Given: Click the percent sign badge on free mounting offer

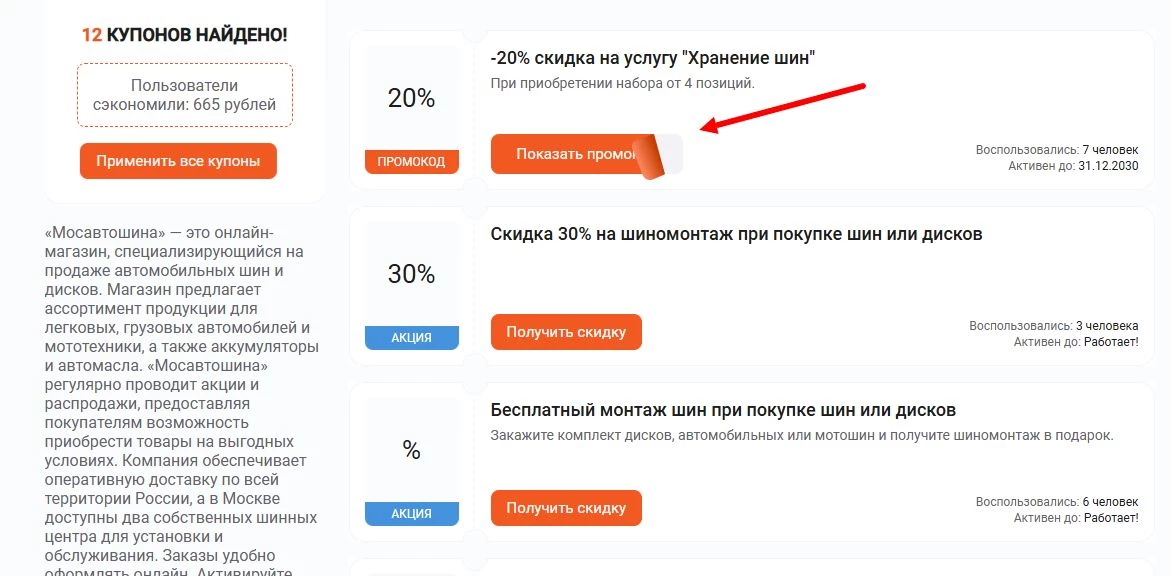Looking at the screenshot, I should [410, 449].
